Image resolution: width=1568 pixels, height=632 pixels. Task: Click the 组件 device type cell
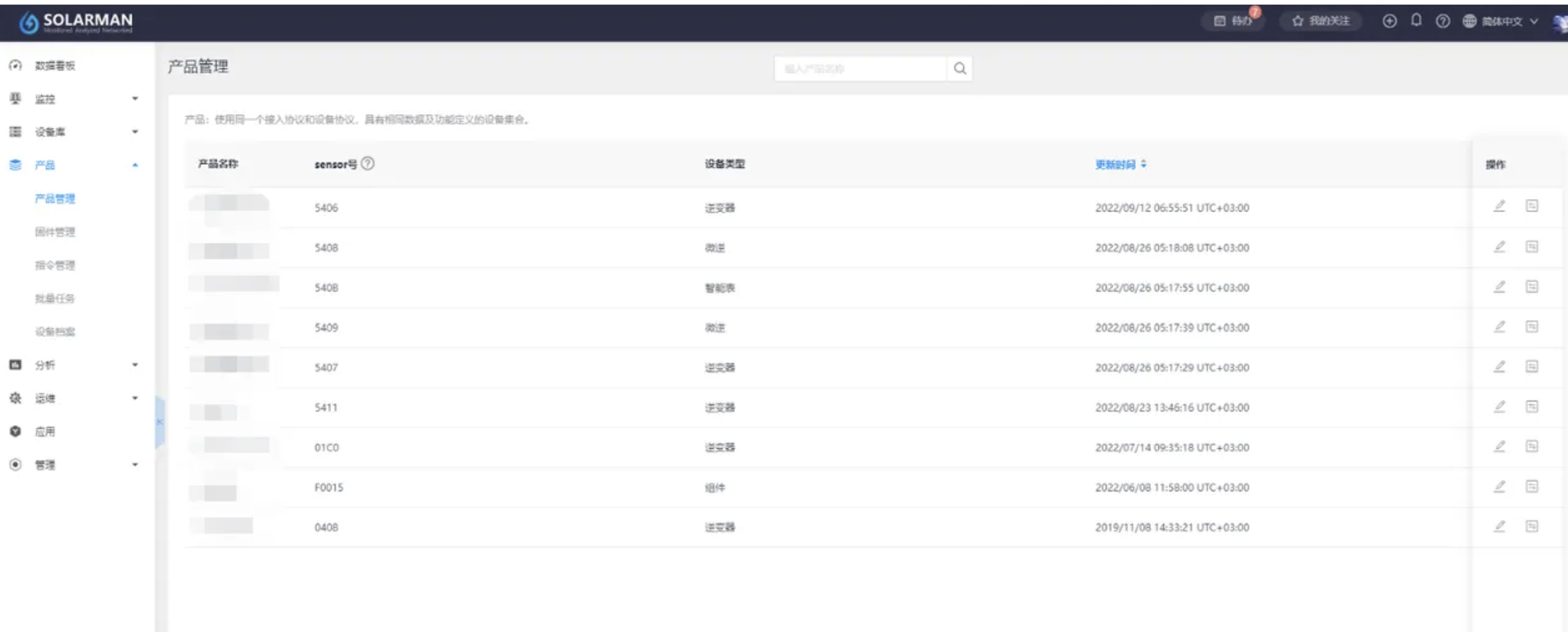715,487
